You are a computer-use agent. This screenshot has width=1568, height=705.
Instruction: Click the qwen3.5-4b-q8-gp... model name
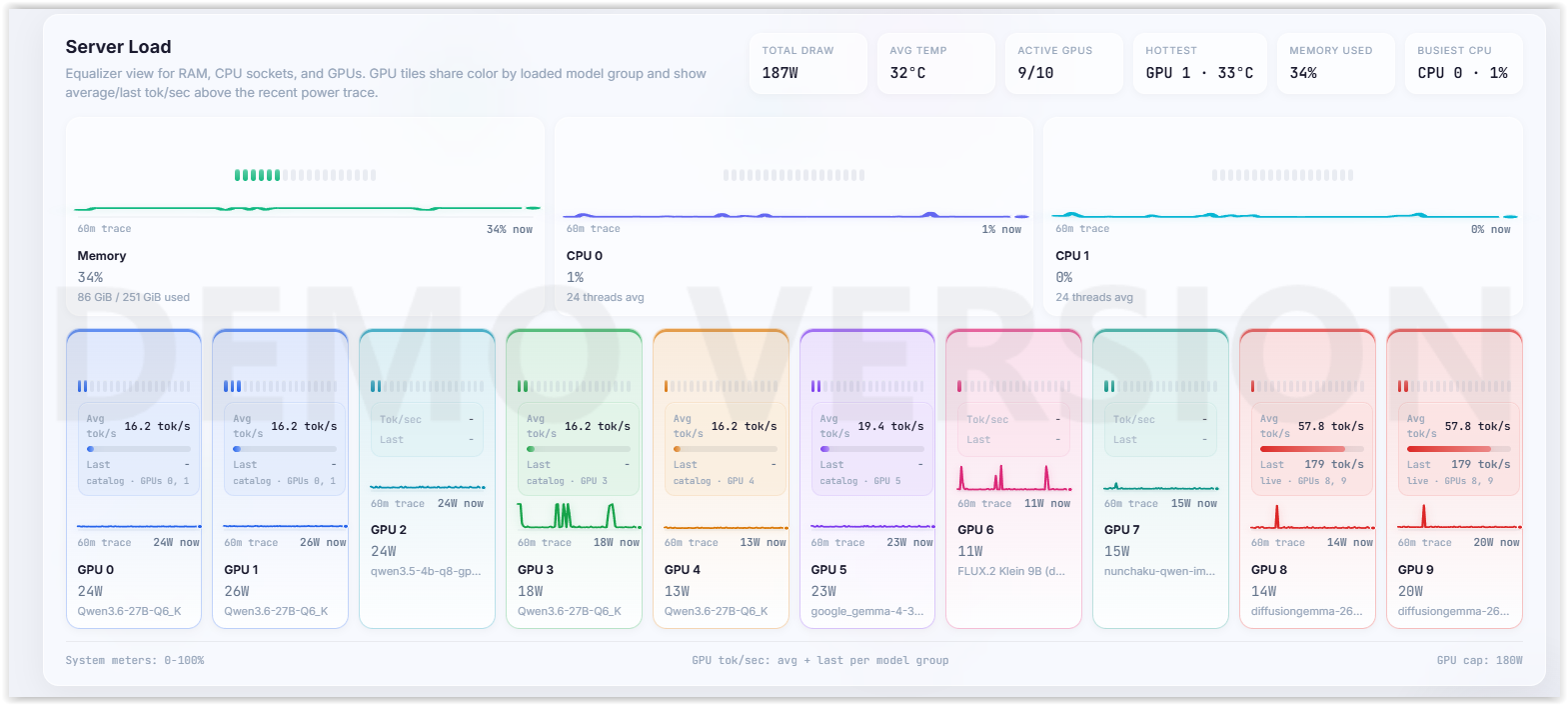[426, 572]
